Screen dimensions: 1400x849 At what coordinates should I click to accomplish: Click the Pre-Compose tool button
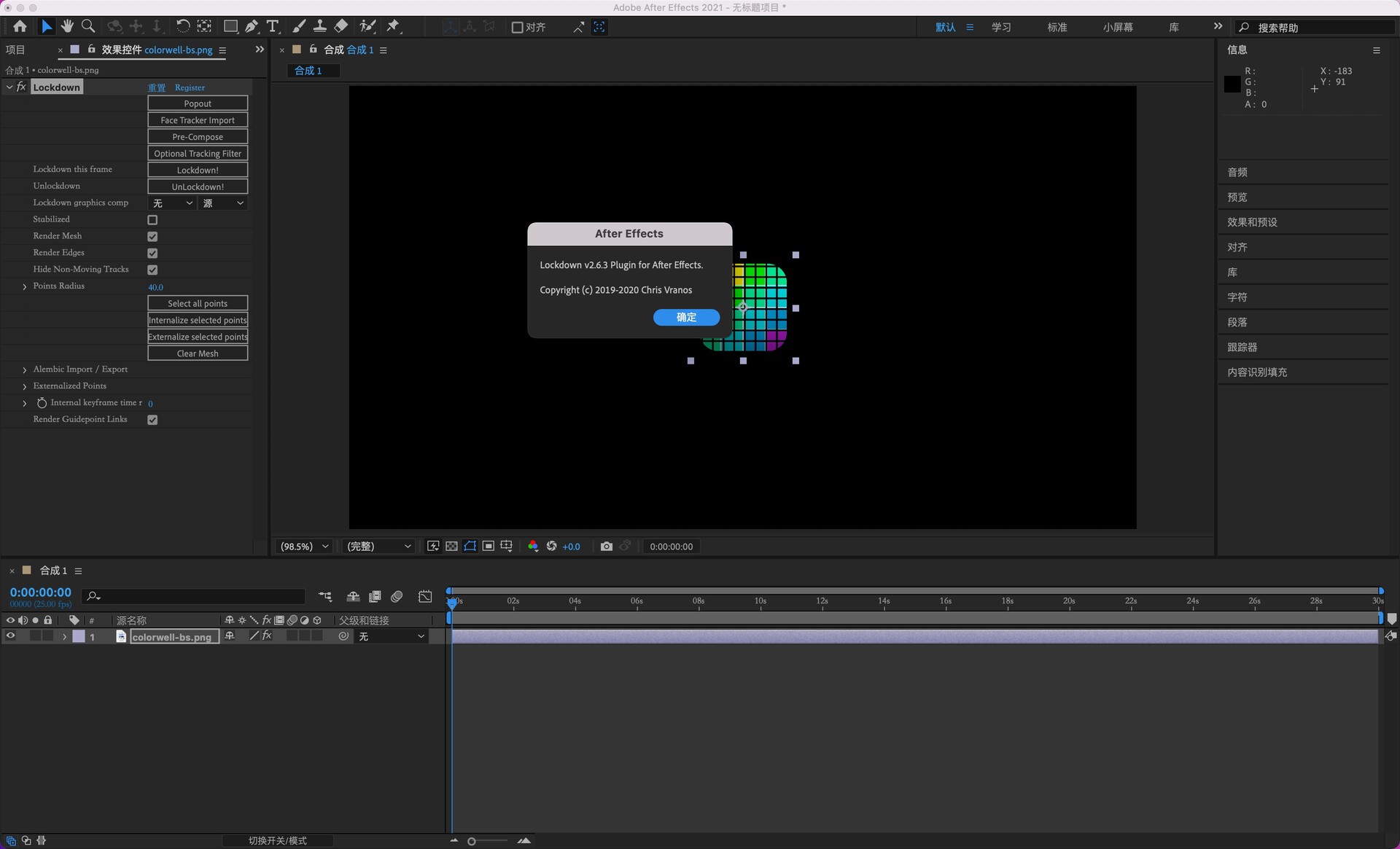(197, 136)
